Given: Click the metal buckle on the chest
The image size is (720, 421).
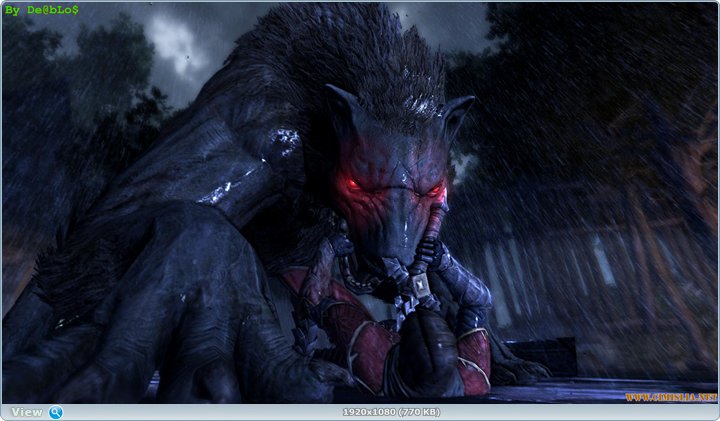Looking at the screenshot, I should [419, 288].
